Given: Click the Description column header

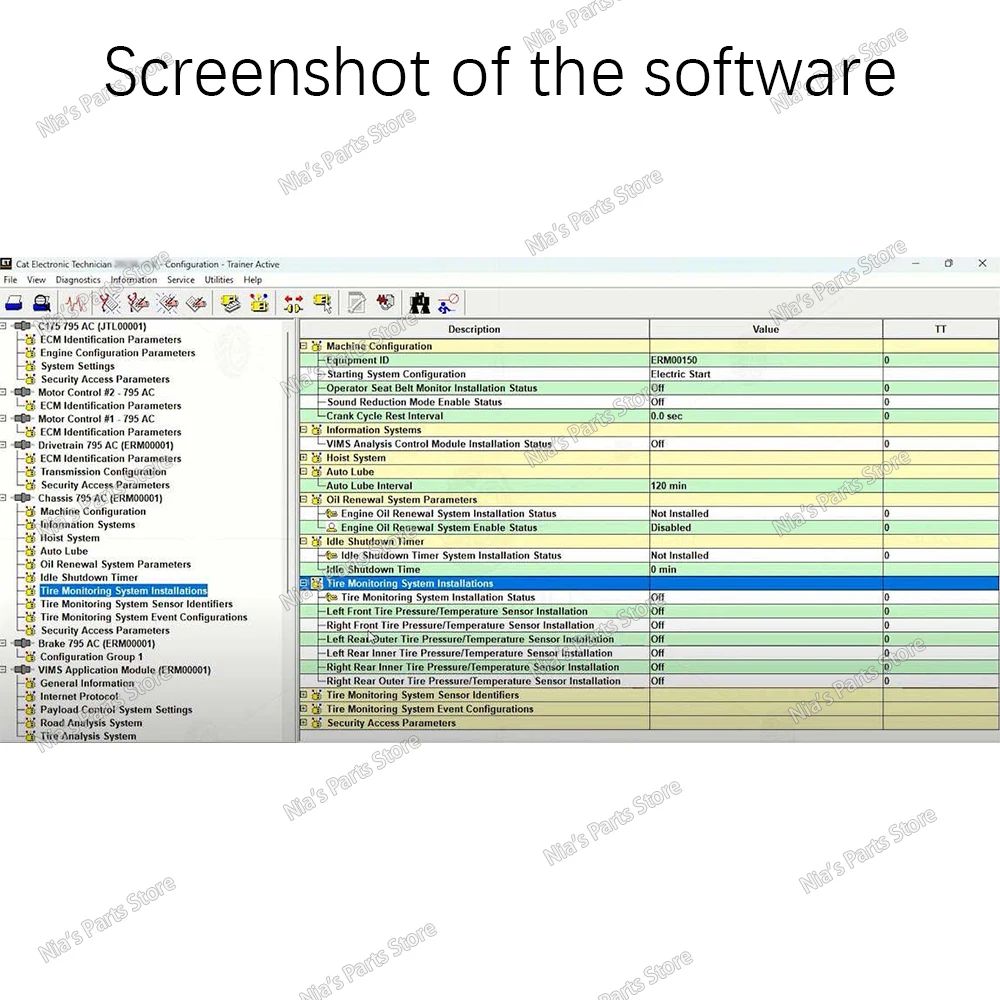Looking at the screenshot, I should 474,329.
